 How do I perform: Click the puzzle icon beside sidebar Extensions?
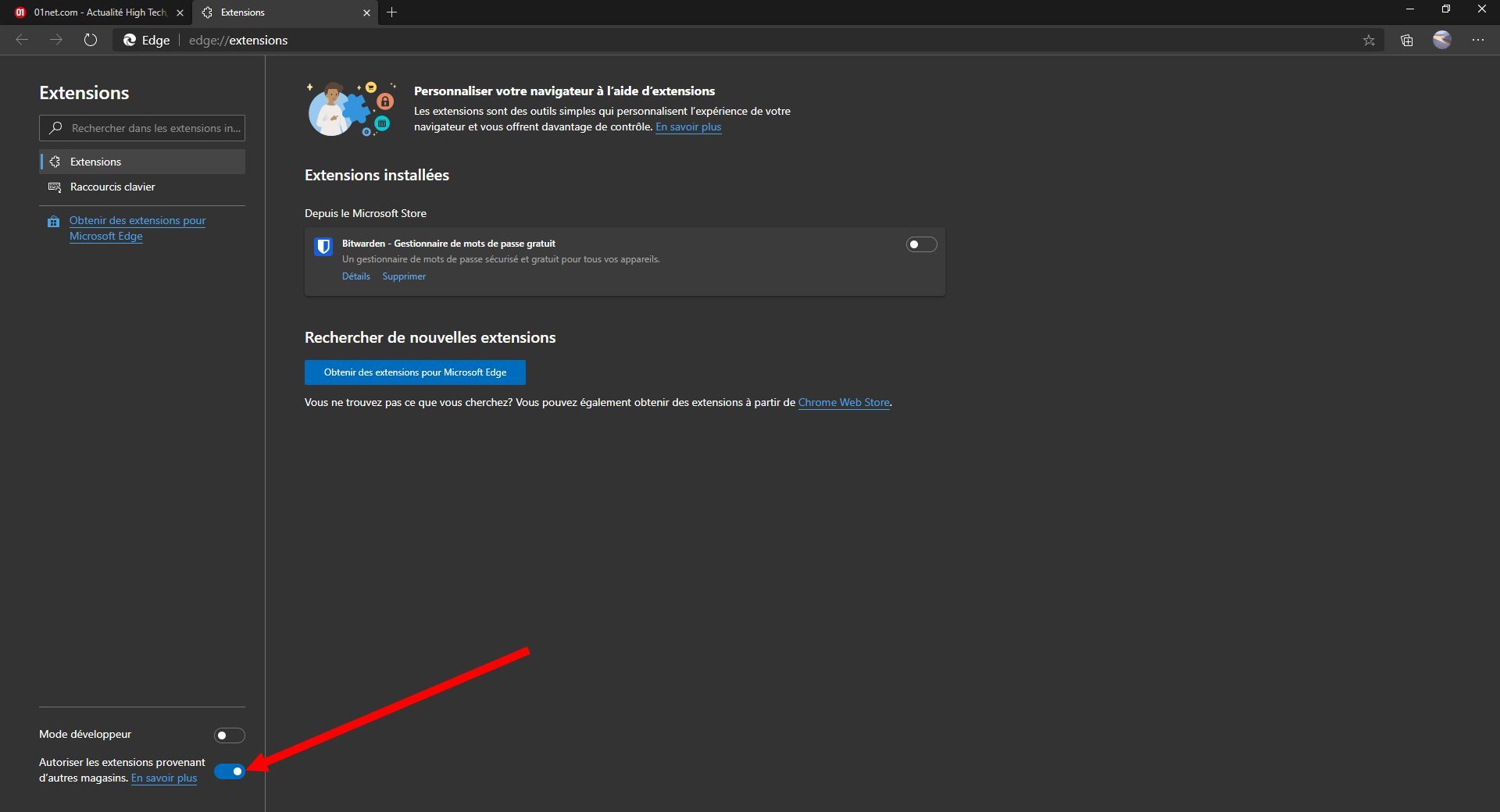(55, 162)
